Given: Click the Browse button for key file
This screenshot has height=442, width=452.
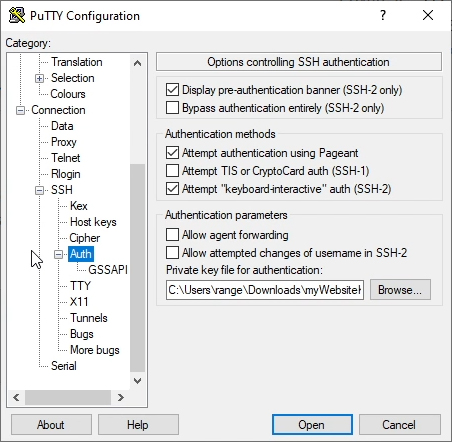Looking at the screenshot, I should coord(400,290).
